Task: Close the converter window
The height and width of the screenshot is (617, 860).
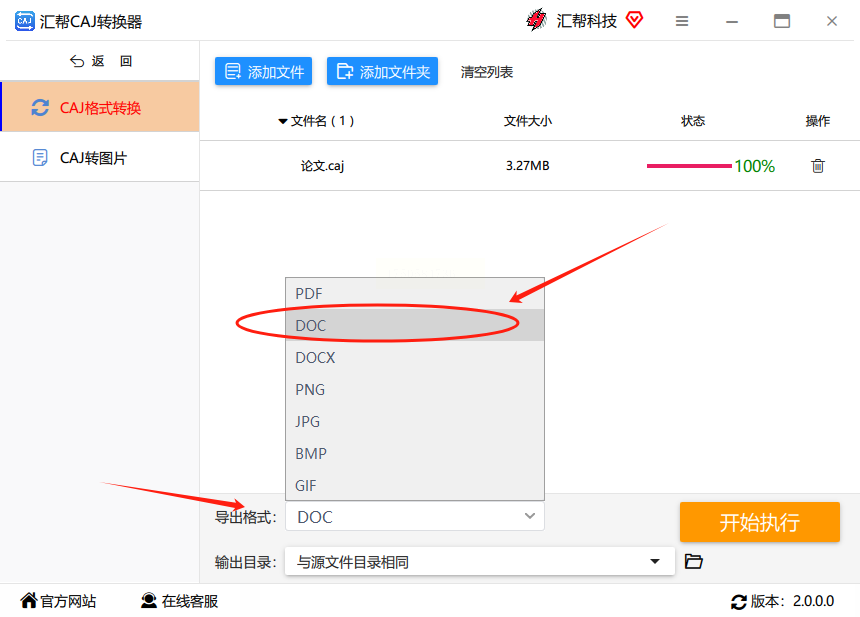Action: [832, 21]
